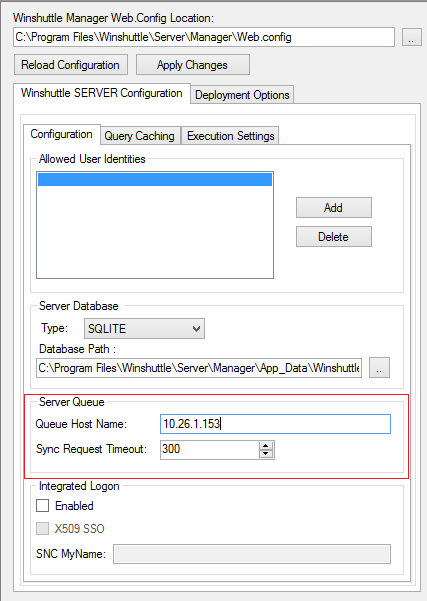Browse for Web.Config location with ellipsis button
427x601 pixels.
click(412, 37)
